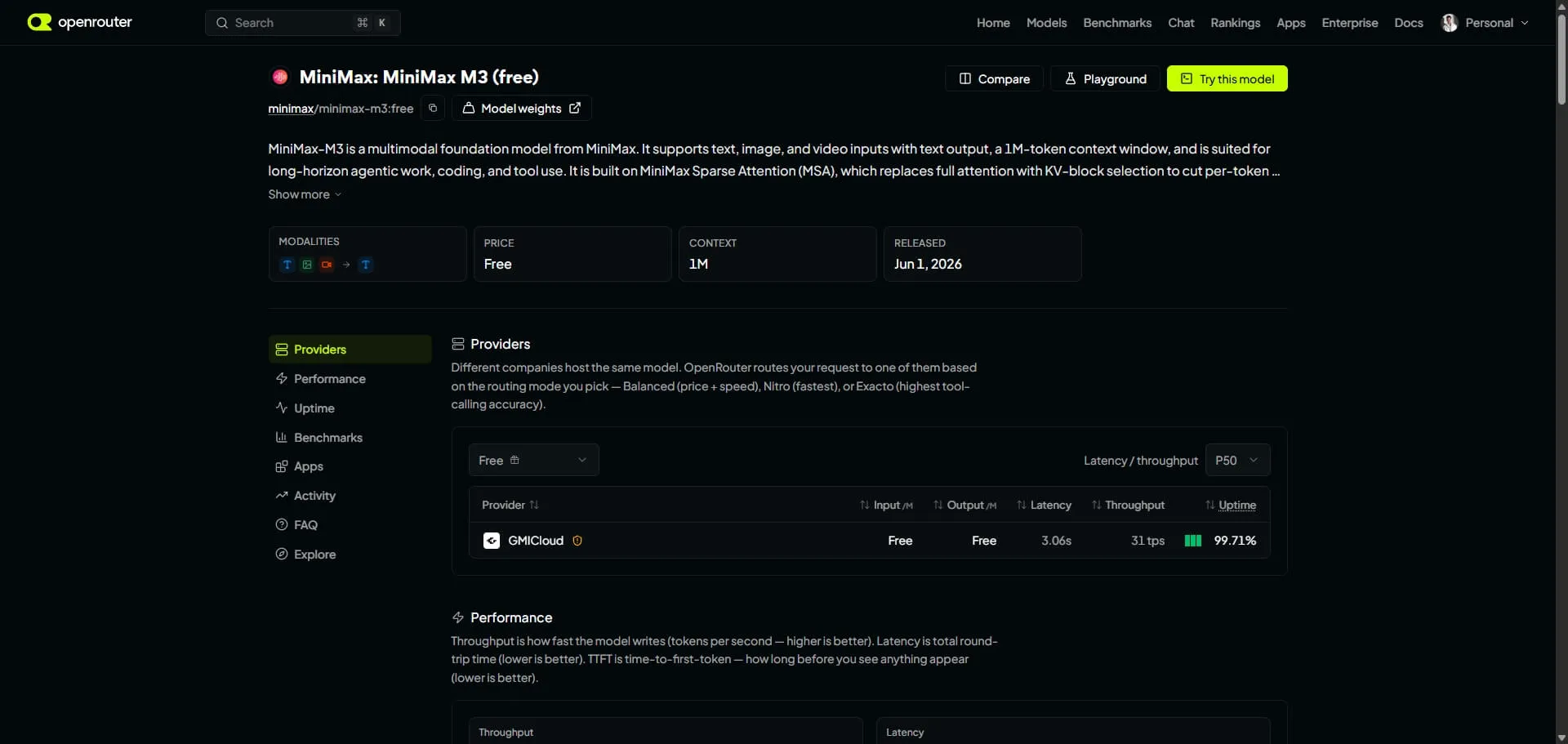Screen dimensions: 1568x744
Task: Open the Models nav item
Action: pos(1046,23)
